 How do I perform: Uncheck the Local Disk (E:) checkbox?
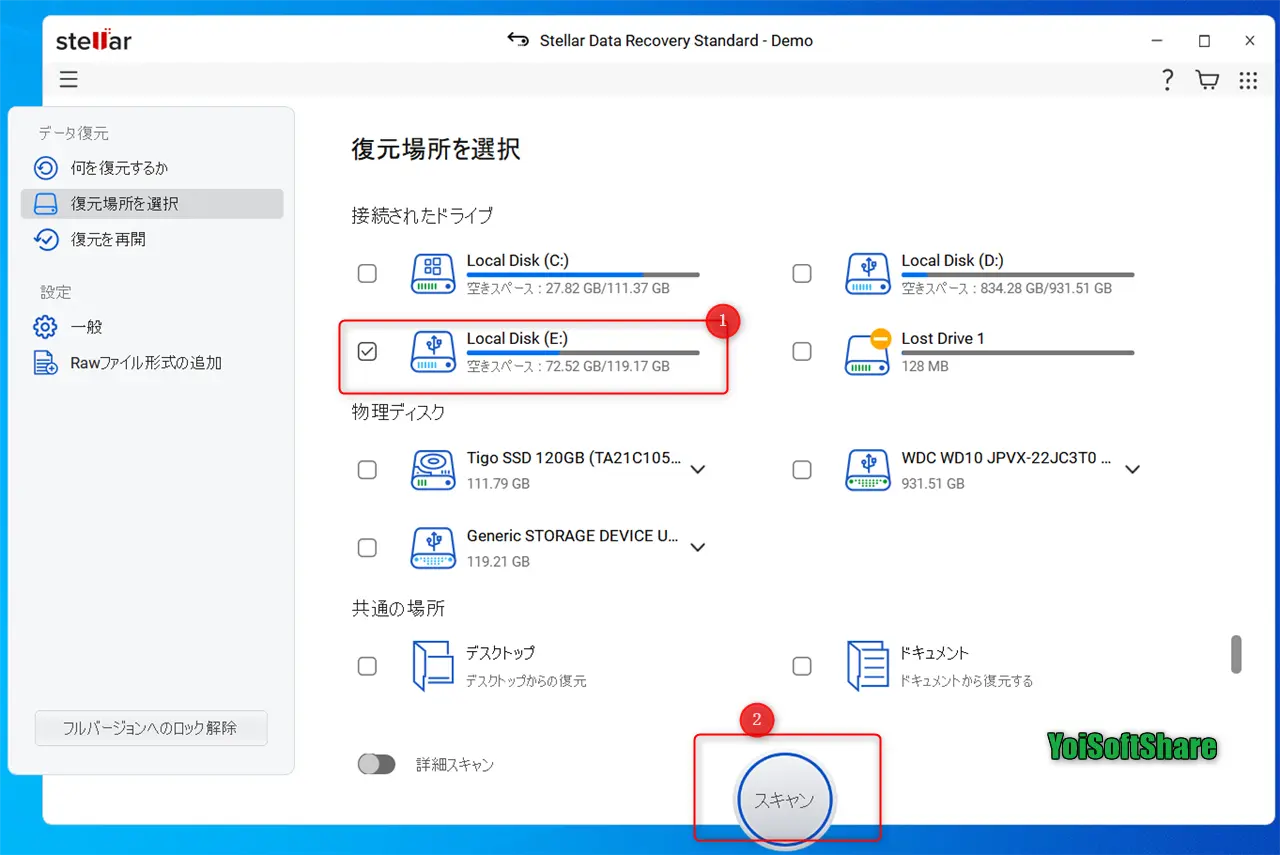pos(367,351)
